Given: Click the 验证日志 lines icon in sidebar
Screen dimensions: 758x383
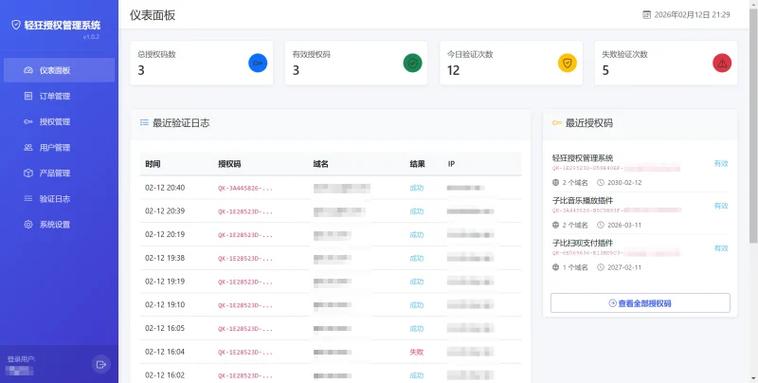Looking at the screenshot, I should [29, 198].
